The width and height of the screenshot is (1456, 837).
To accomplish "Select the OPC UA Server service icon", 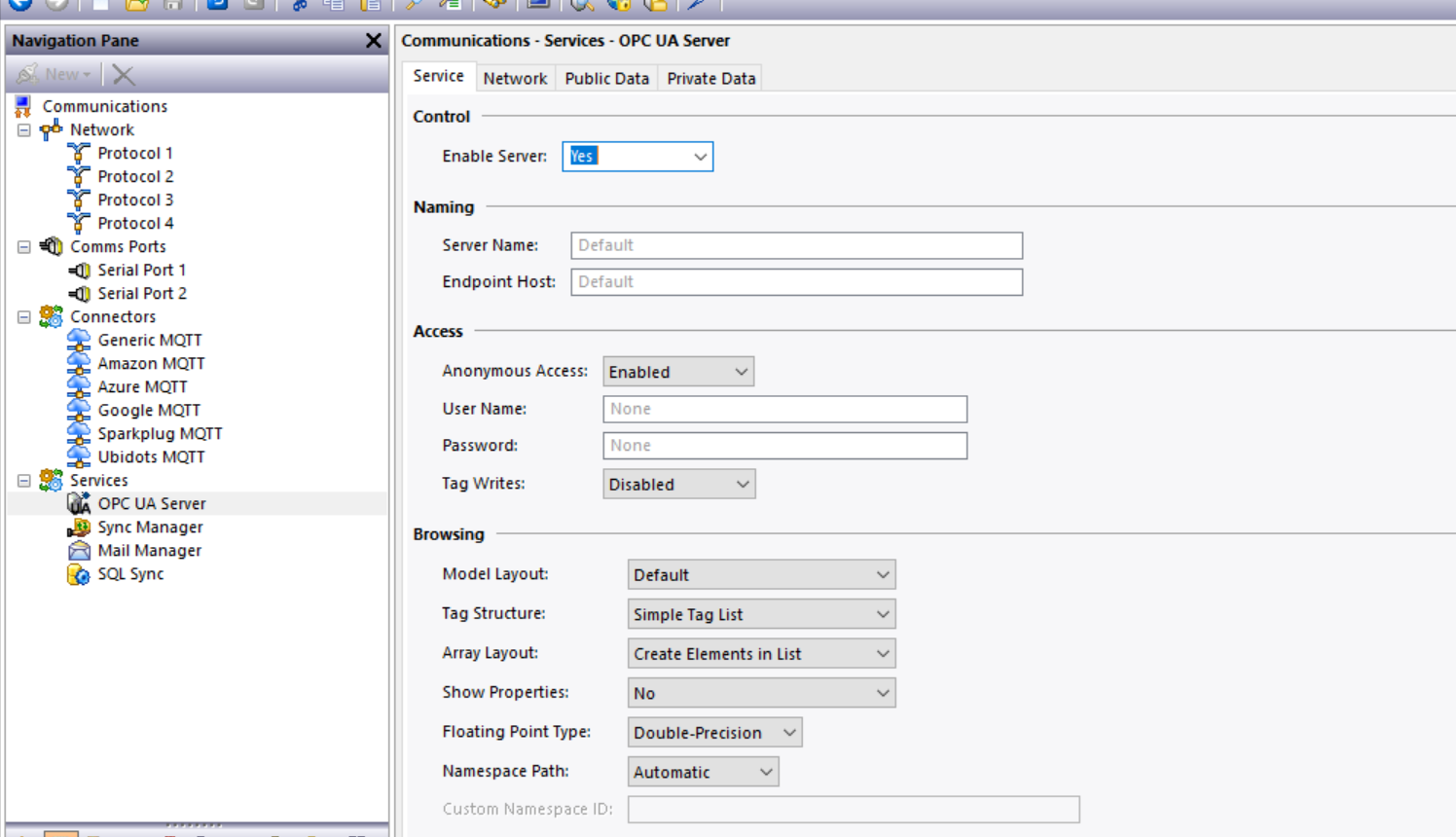I will click(x=79, y=503).
